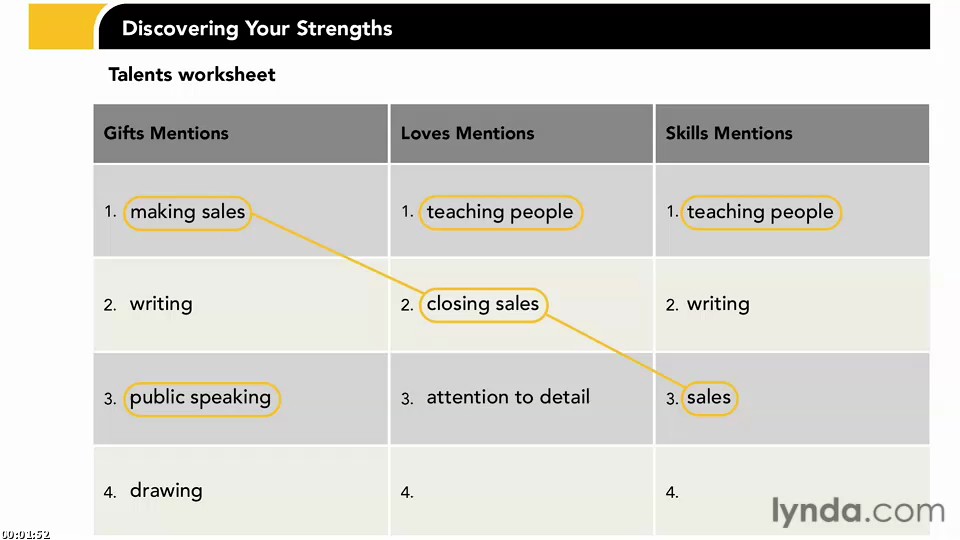Click the circled 'closing sales' entry
960x540 pixels.
[x=483, y=304]
